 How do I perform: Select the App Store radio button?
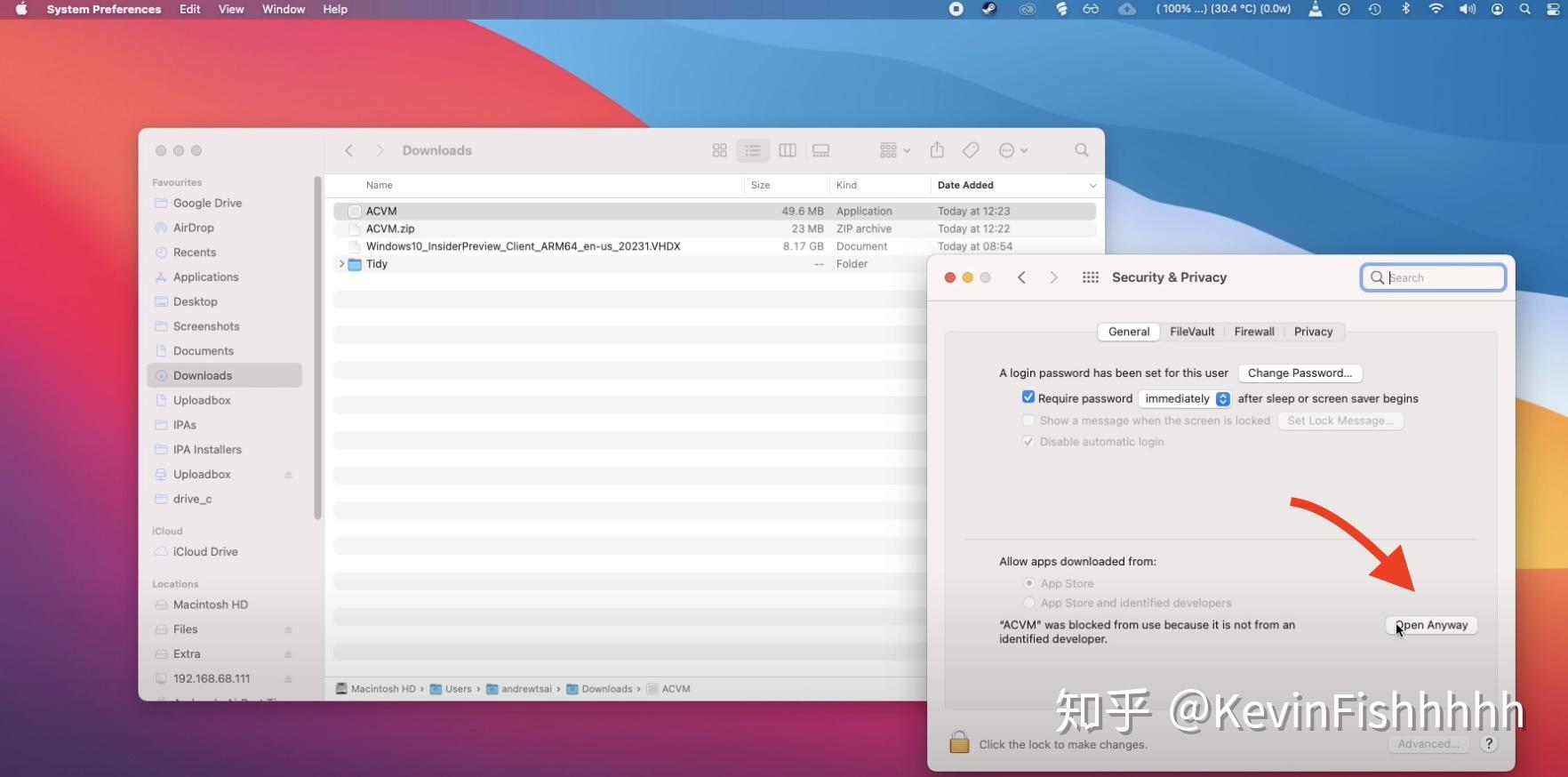click(x=1029, y=583)
